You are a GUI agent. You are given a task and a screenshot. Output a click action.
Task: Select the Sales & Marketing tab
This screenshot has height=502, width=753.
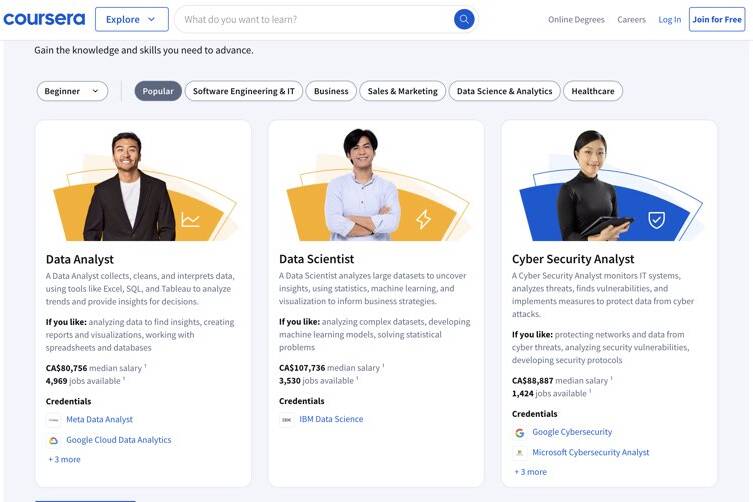(402, 91)
